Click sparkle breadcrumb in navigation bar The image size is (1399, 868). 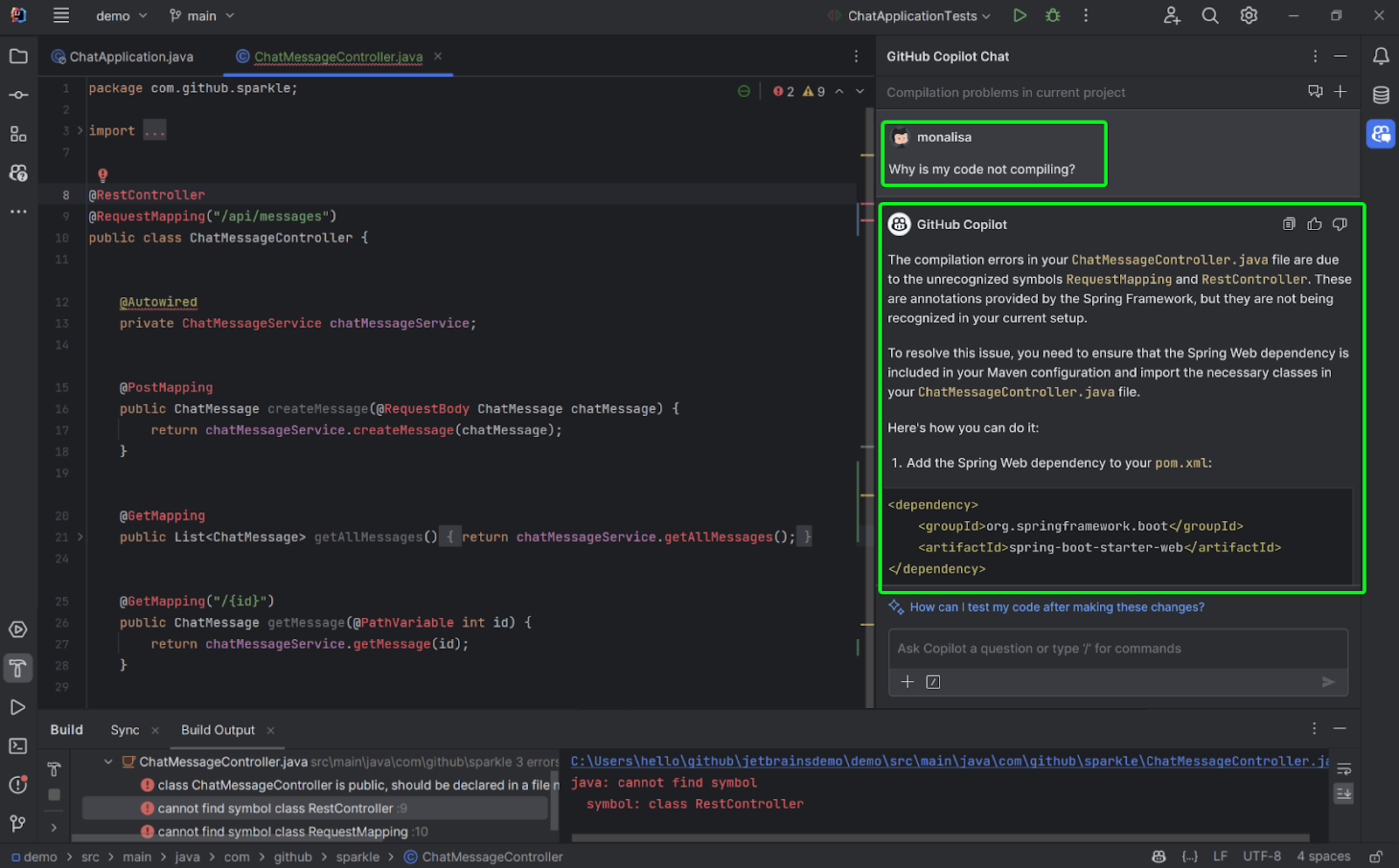click(358, 857)
